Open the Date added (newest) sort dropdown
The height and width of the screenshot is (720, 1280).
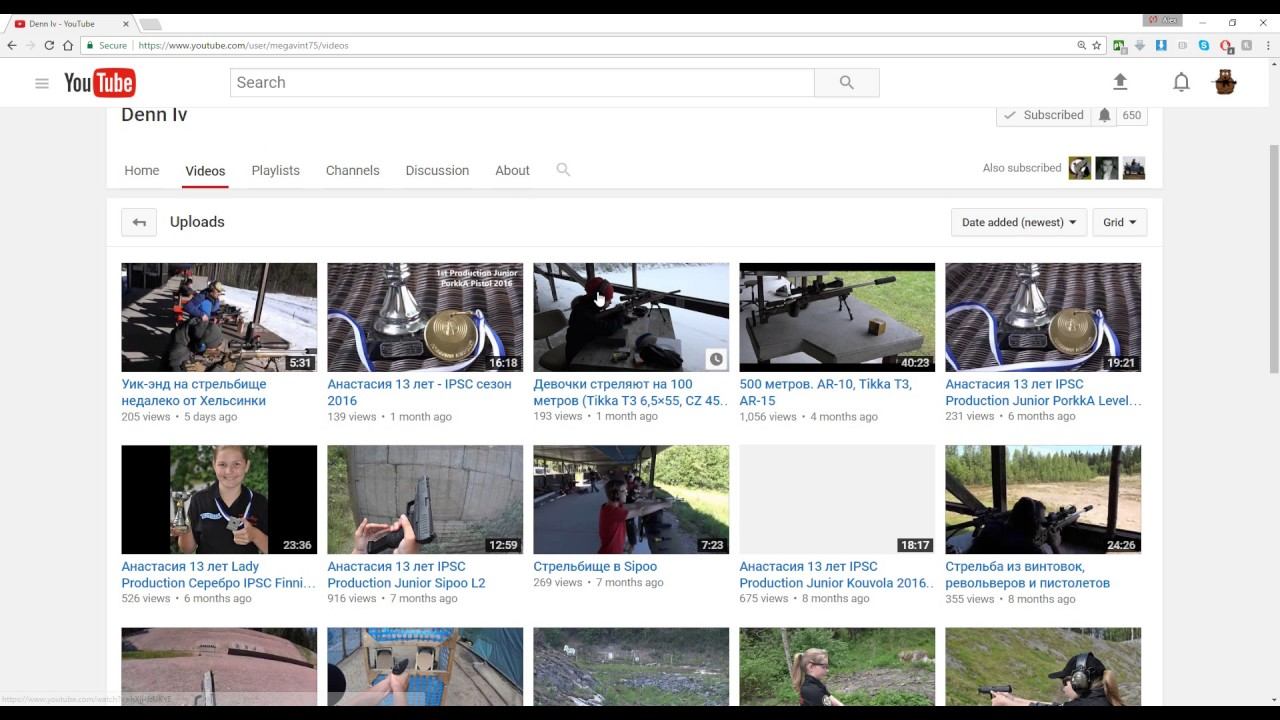point(1019,222)
